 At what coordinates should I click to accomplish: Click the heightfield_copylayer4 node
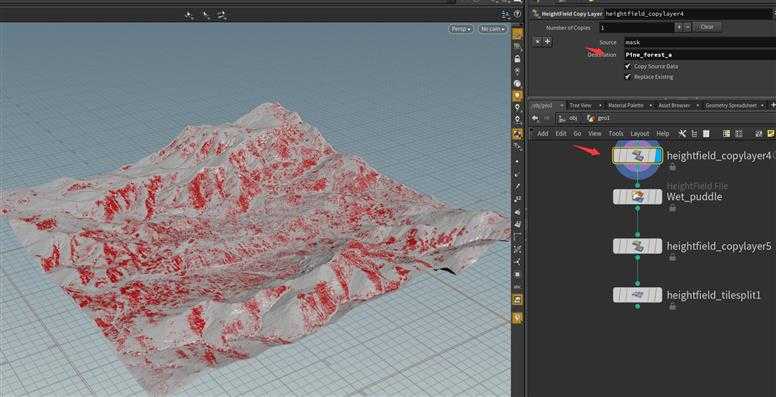coord(637,156)
